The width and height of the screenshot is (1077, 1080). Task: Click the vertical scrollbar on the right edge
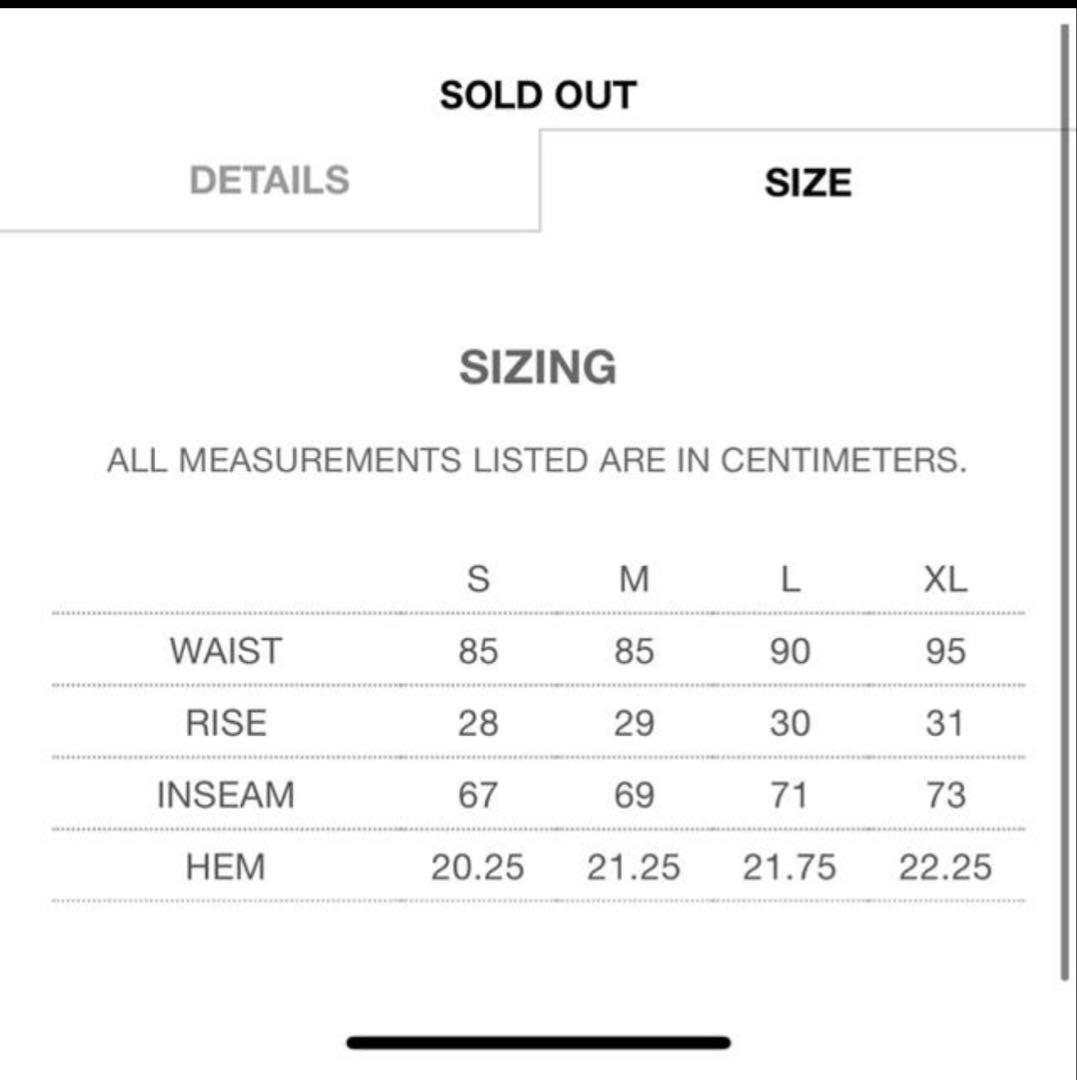pyautogui.click(x=1064, y=500)
